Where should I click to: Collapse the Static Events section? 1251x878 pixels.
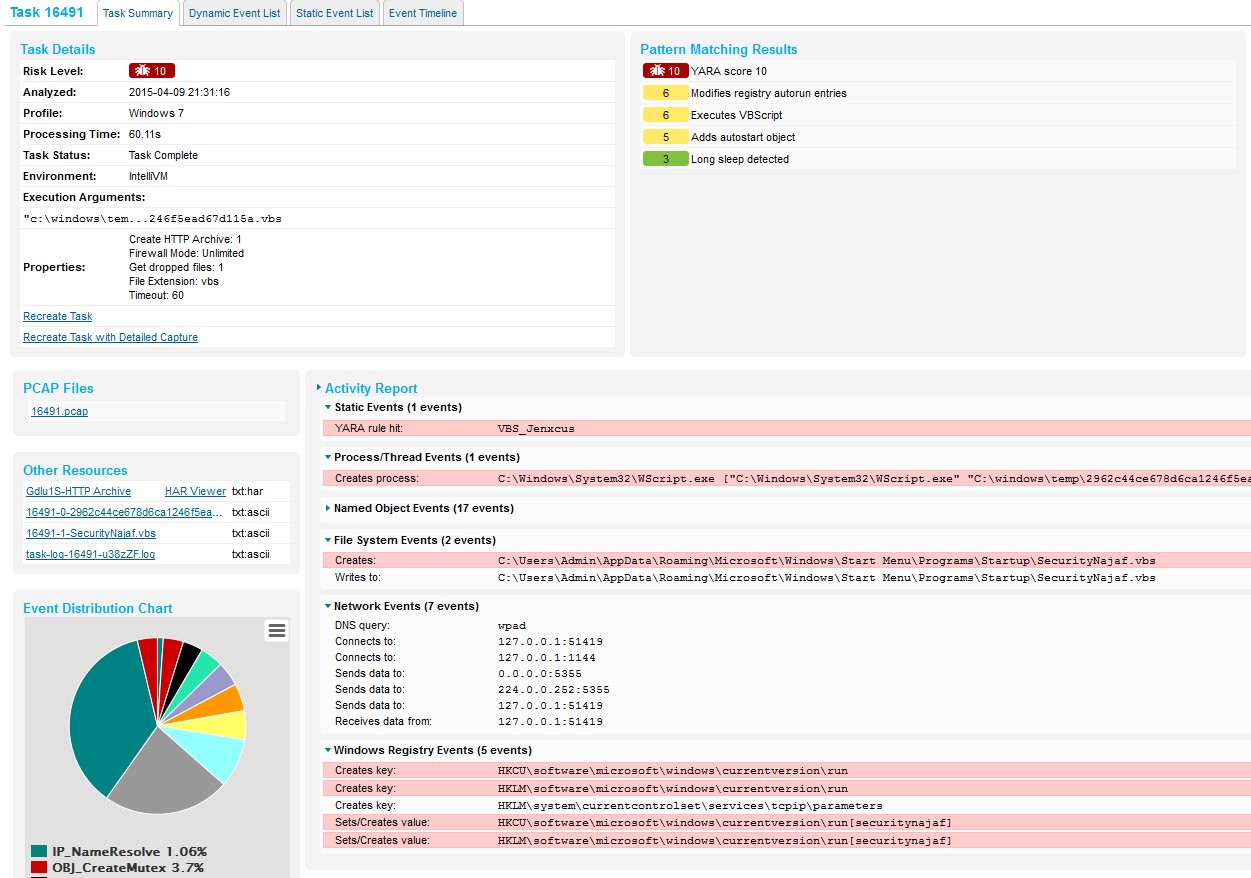click(x=327, y=407)
